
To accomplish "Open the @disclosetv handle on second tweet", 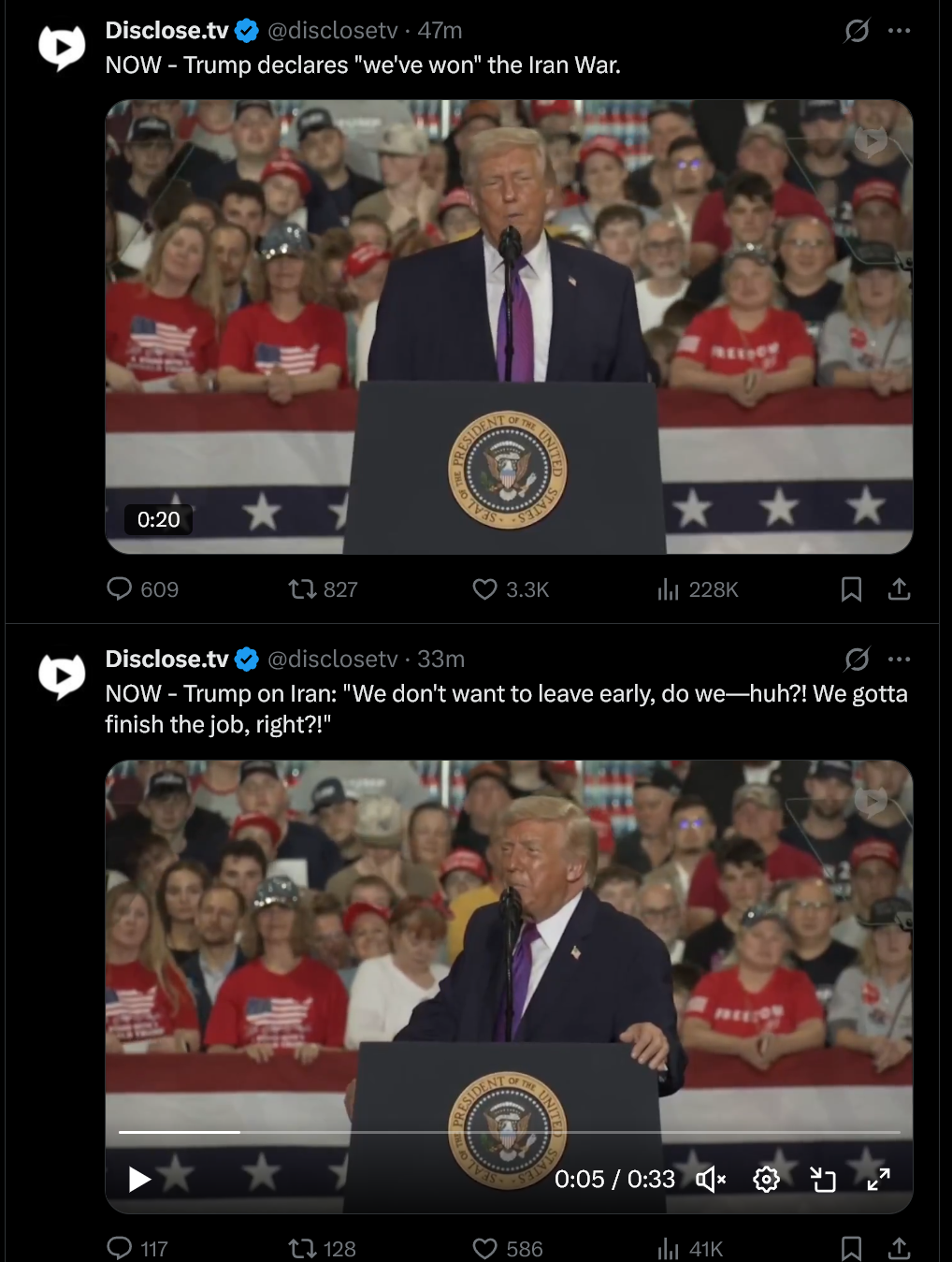I will 333,660.
